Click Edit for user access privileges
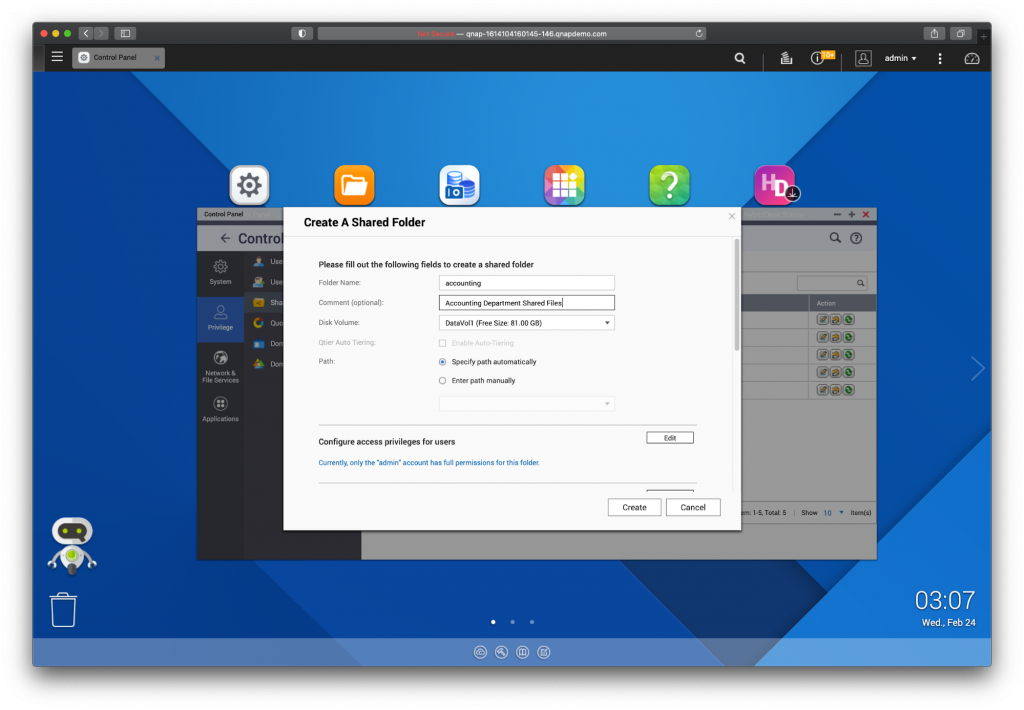This screenshot has width=1024, height=710. coord(670,438)
